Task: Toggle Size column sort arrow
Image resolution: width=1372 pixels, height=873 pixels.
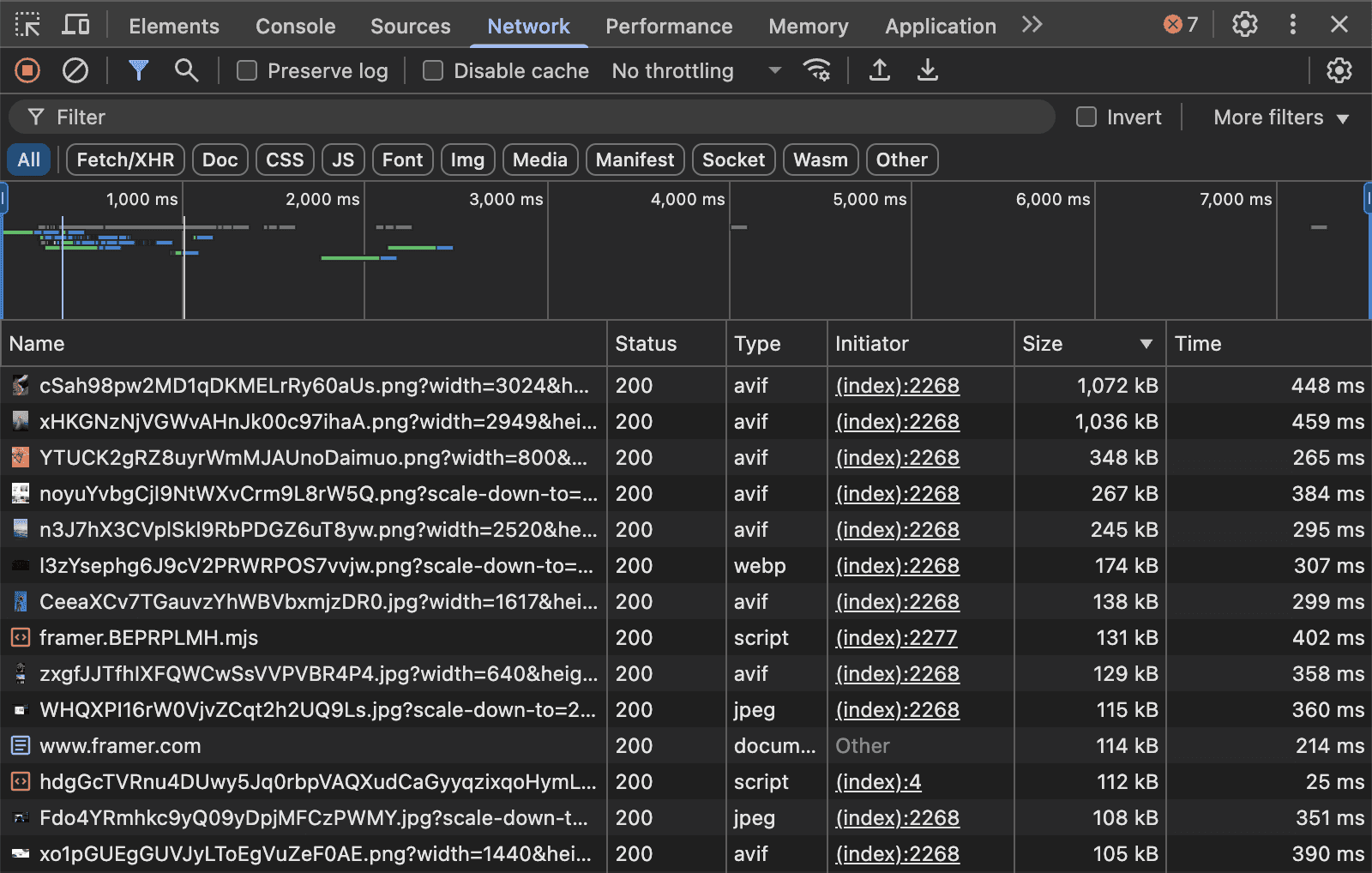Action: click(1146, 343)
